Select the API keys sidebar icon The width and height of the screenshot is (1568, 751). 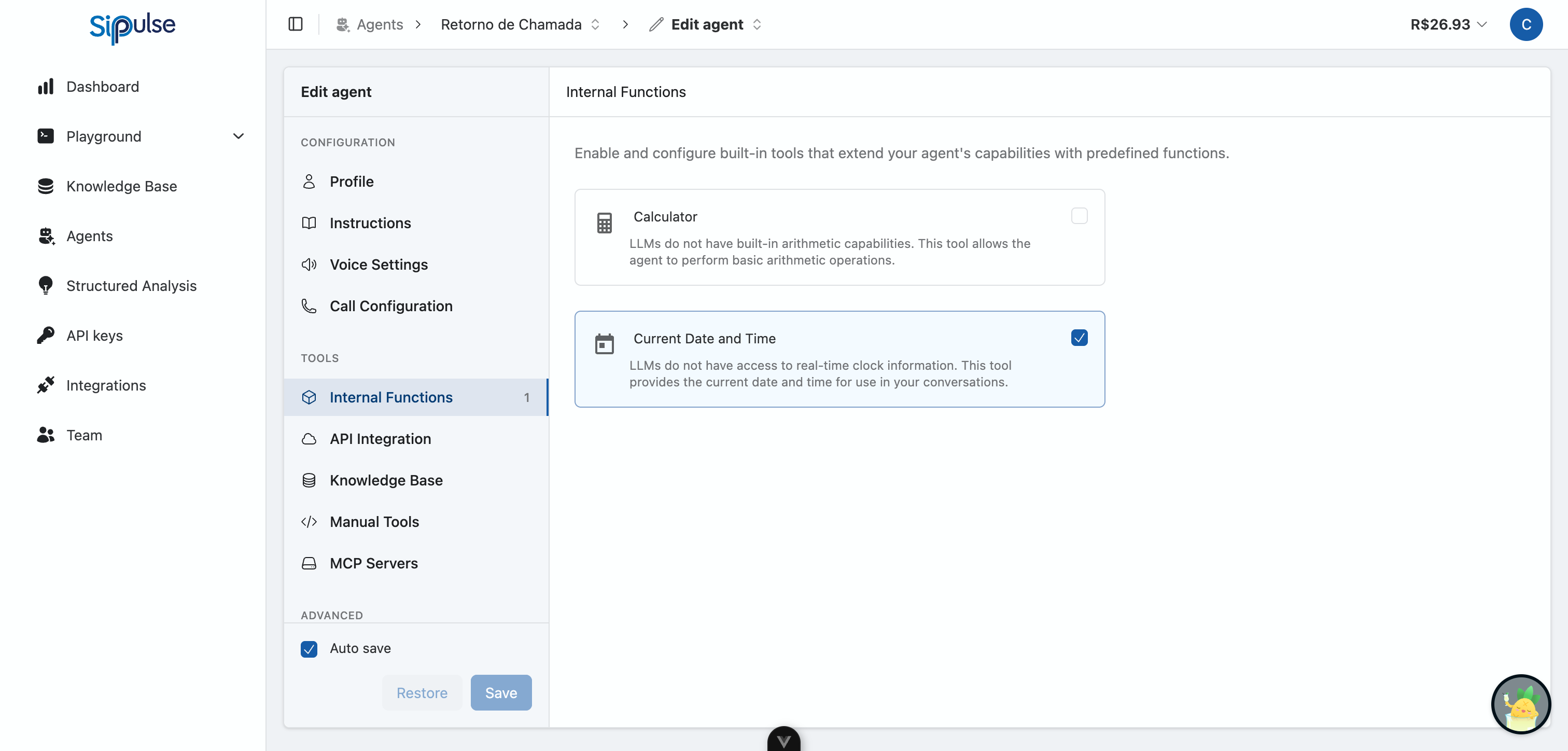coord(46,336)
